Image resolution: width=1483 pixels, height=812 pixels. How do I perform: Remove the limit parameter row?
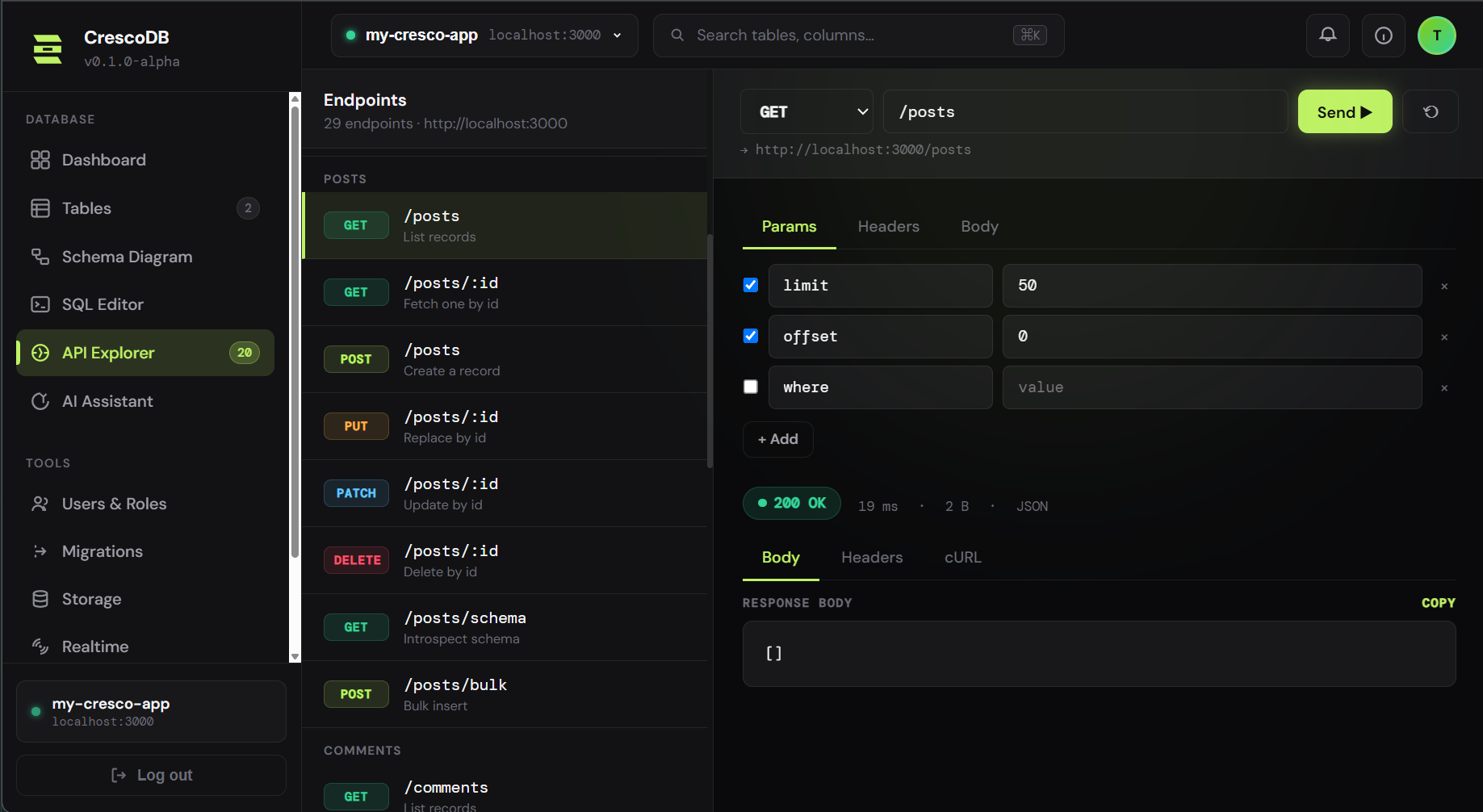(1444, 287)
